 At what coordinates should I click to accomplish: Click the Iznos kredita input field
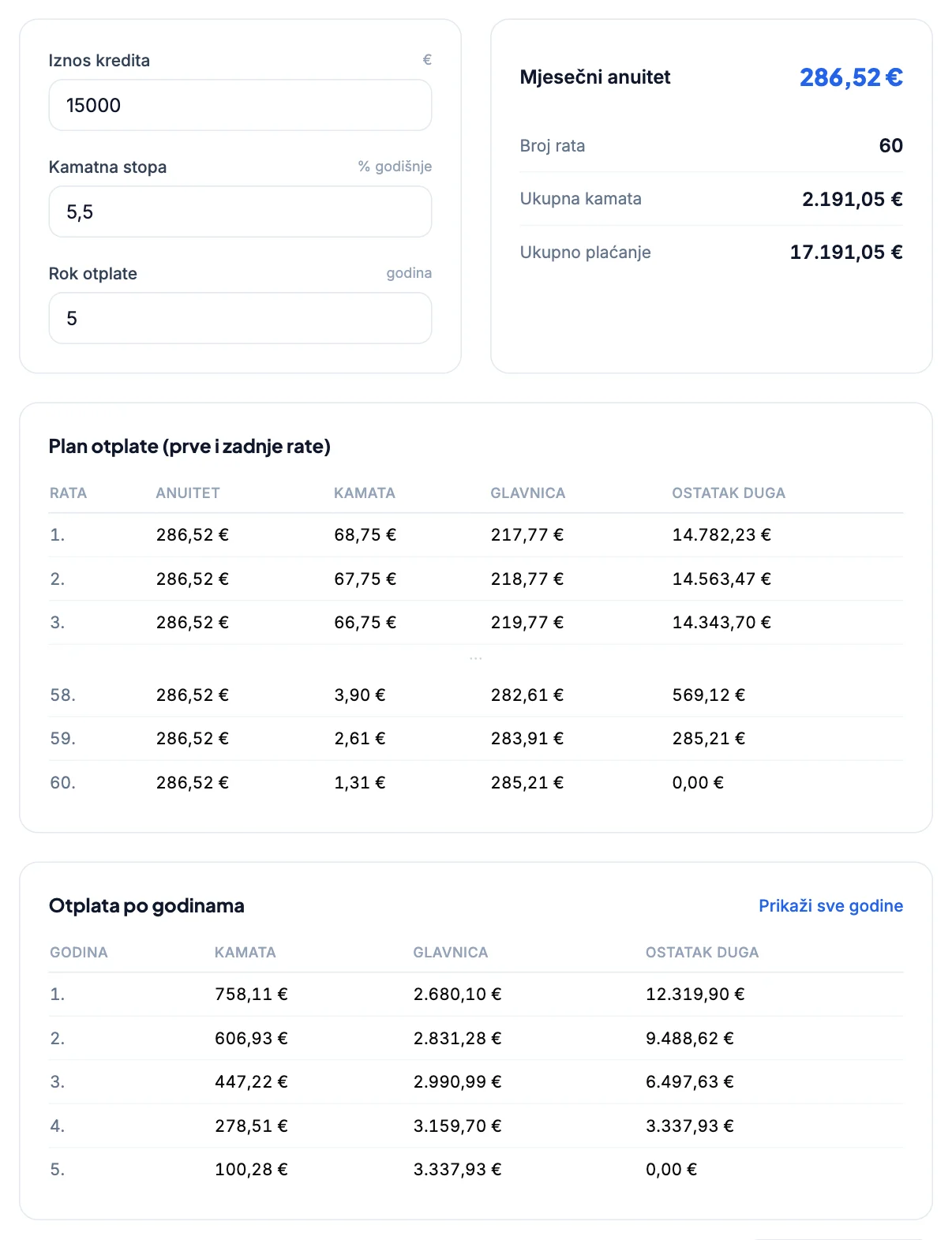[x=240, y=105]
